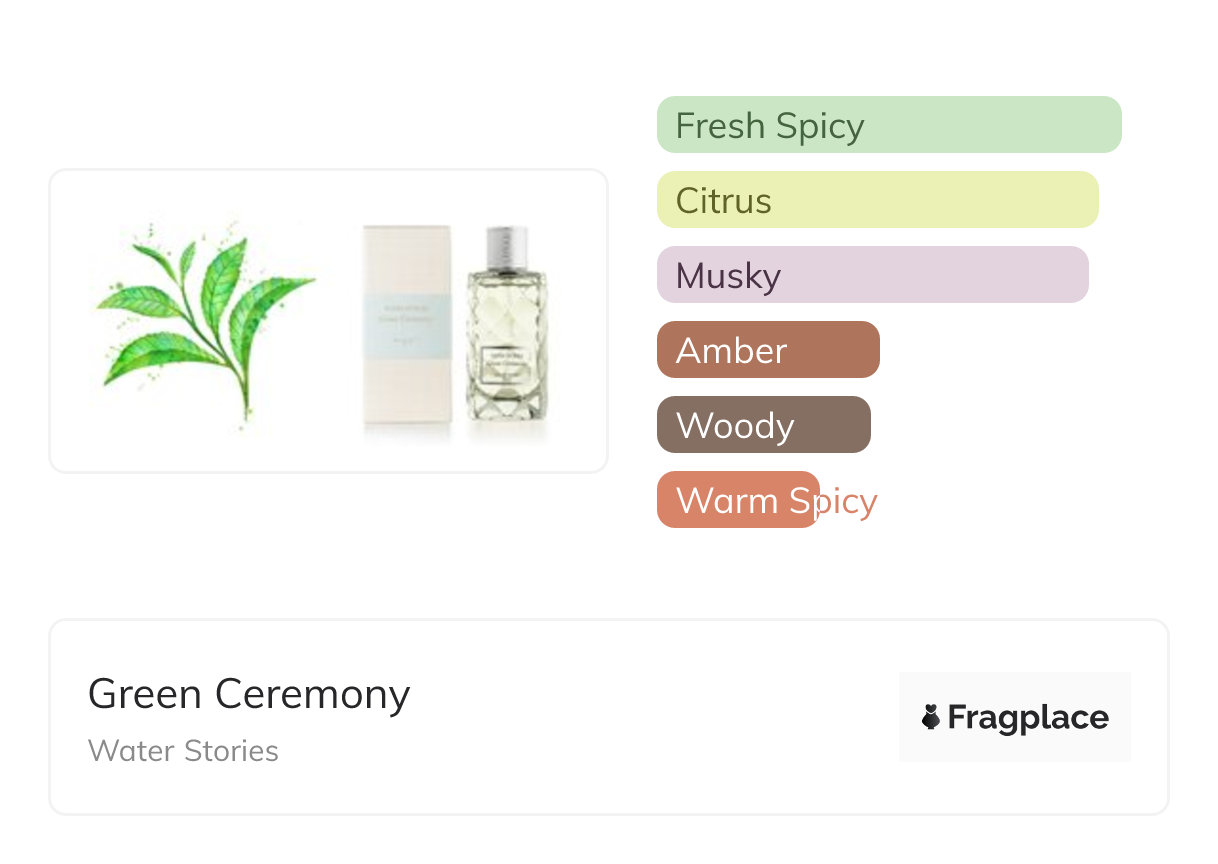Select the Amber accord bar
Screen dimensions: 1218x864
(767, 350)
